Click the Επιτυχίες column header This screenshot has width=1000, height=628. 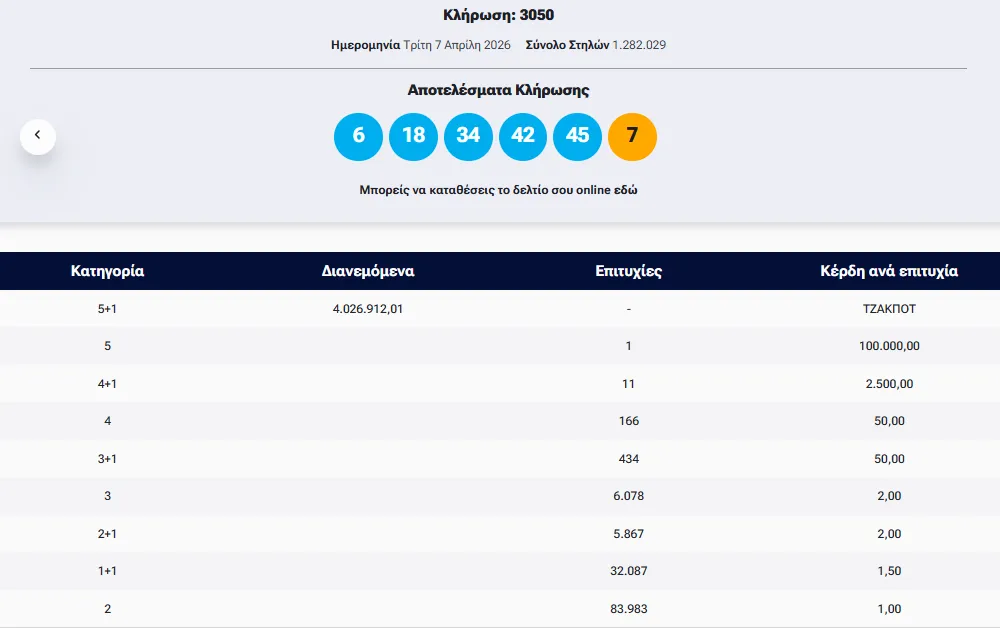[x=628, y=271]
